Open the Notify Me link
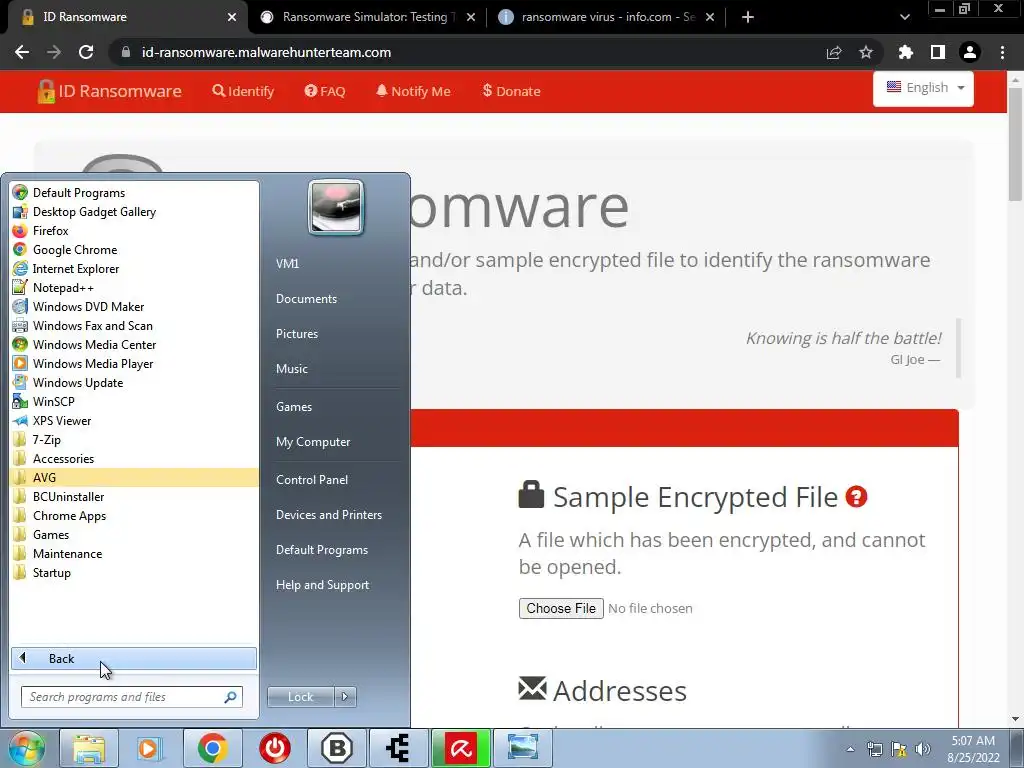 [413, 91]
